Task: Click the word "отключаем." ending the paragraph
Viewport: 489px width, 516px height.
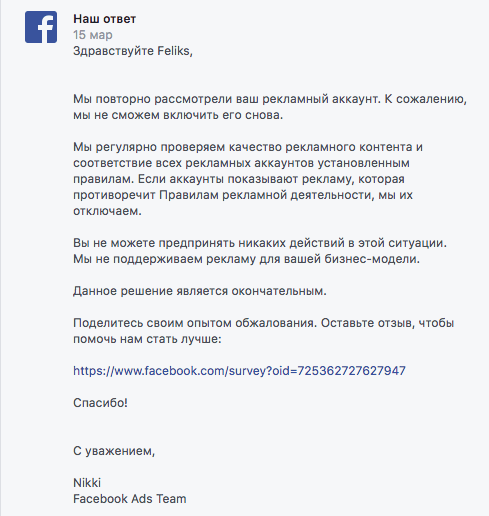Action: point(107,211)
